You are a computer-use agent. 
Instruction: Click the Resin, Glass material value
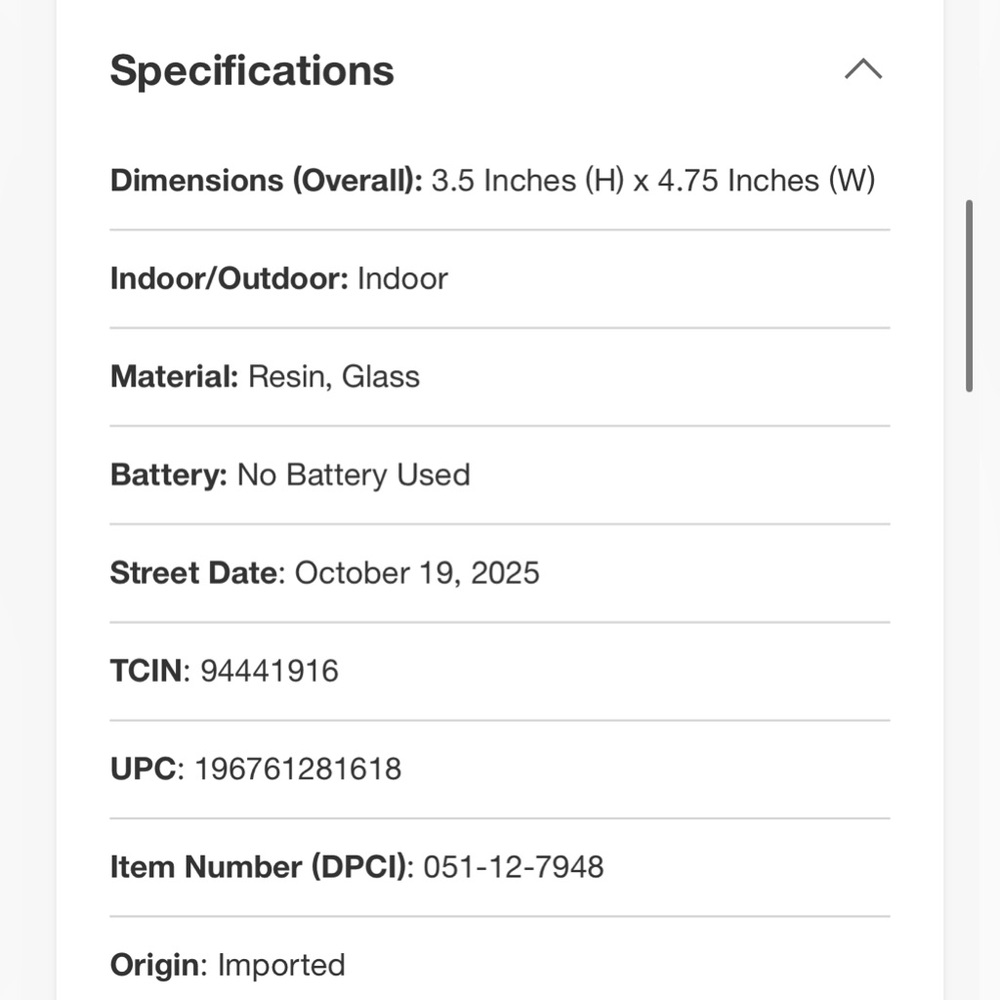click(334, 376)
